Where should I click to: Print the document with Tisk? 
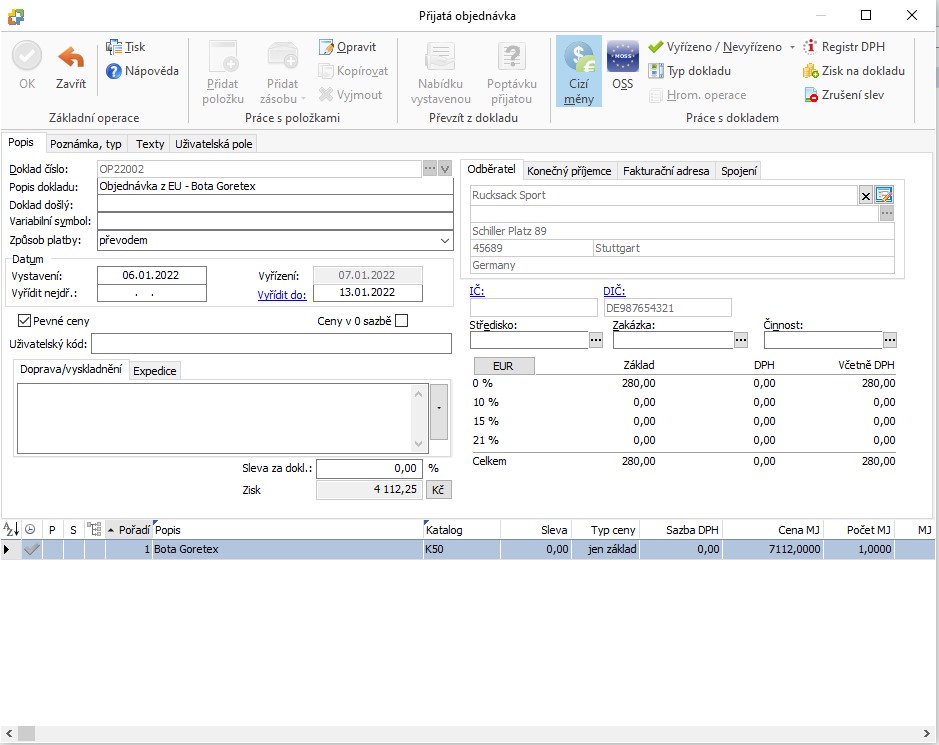tap(125, 47)
